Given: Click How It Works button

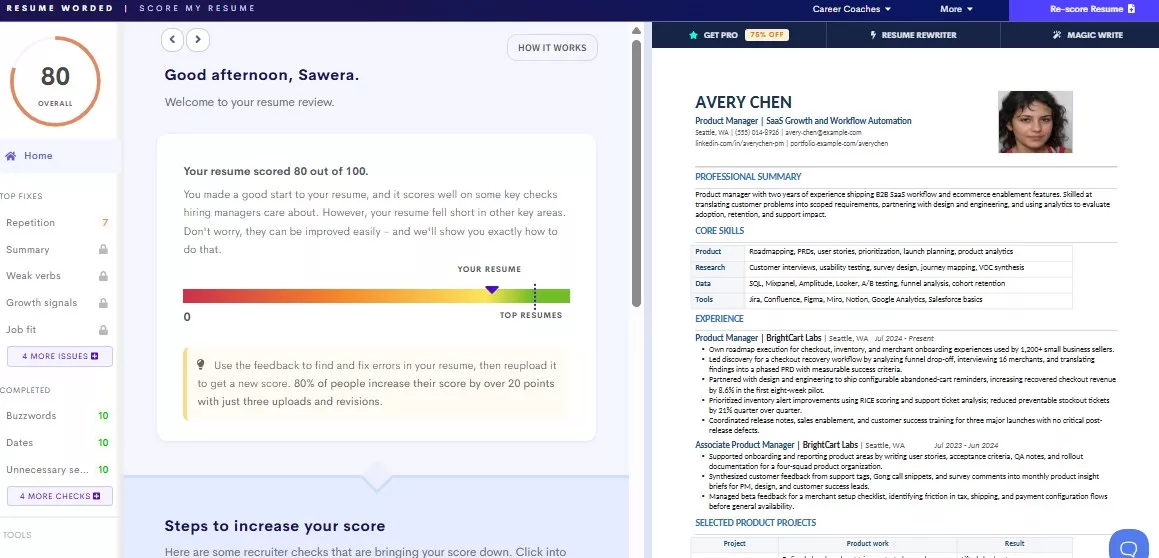Looking at the screenshot, I should (552, 48).
